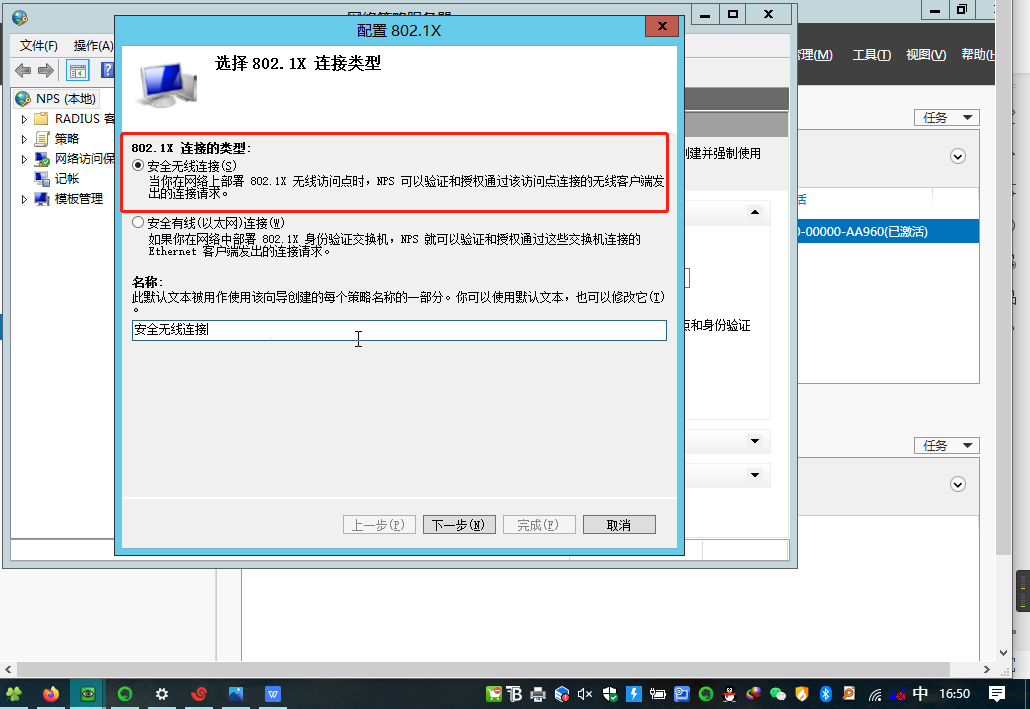The height and width of the screenshot is (709, 1030).
Task: Click the battery power tray icon
Action: pyautogui.click(x=658, y=694)
